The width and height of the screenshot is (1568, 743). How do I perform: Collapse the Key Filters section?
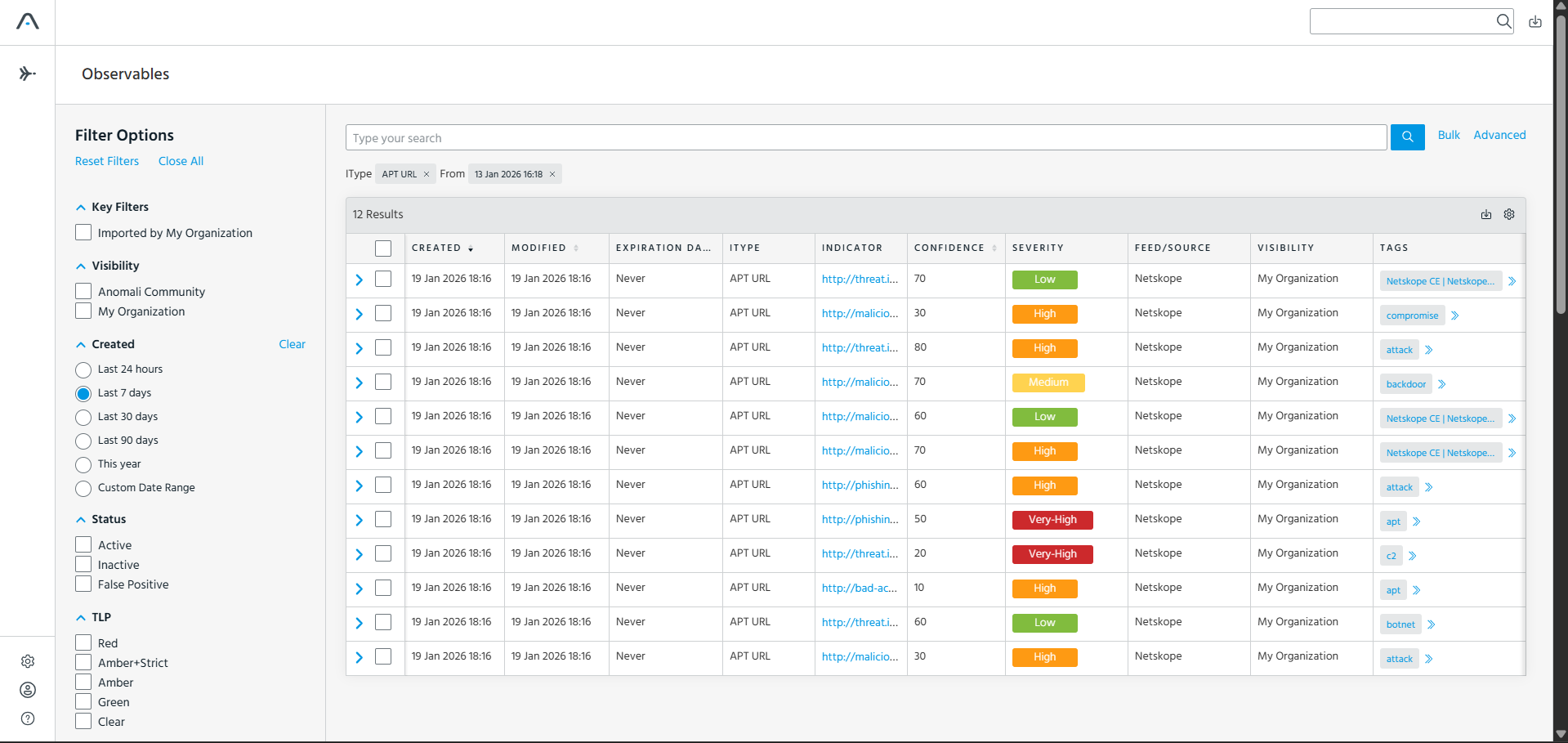coord(81,208)
